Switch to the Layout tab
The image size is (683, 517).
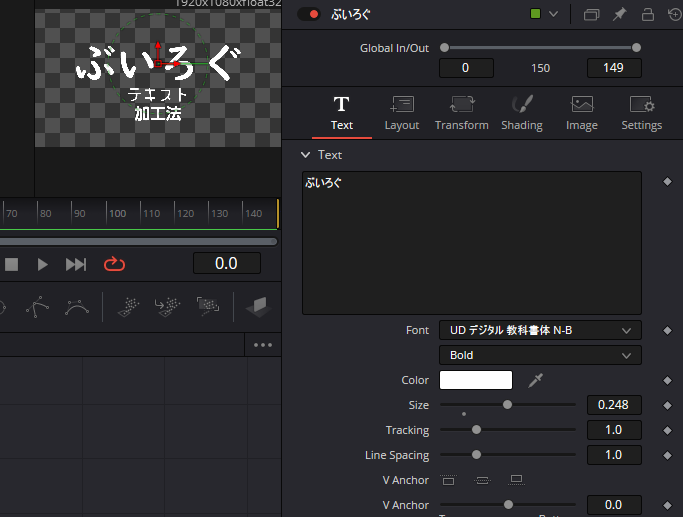pos(402,114)
